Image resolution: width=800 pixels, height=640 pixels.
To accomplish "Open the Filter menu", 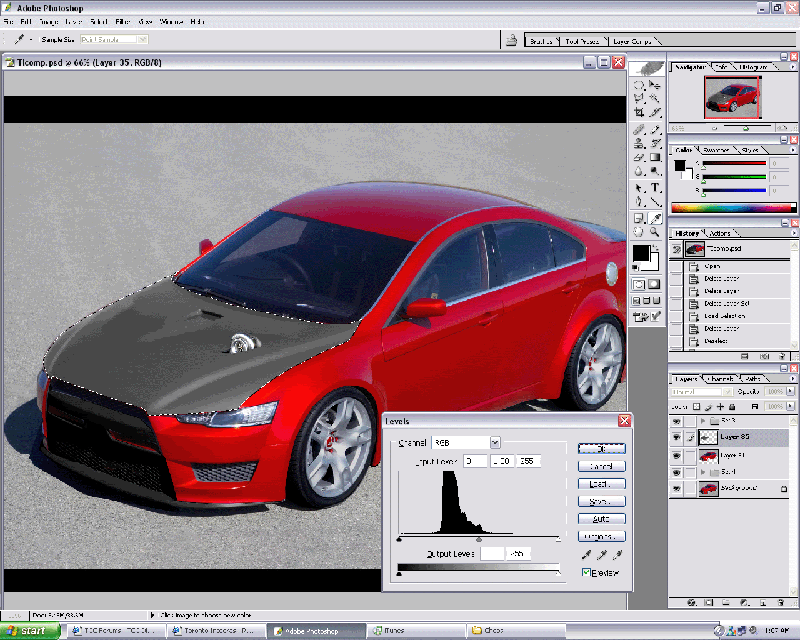I will tap(122, 19).
